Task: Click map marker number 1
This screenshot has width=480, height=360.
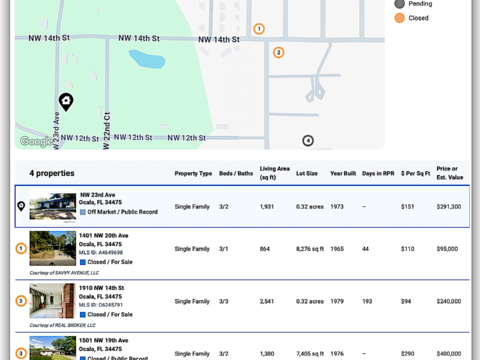Action: tap(259, 29)
